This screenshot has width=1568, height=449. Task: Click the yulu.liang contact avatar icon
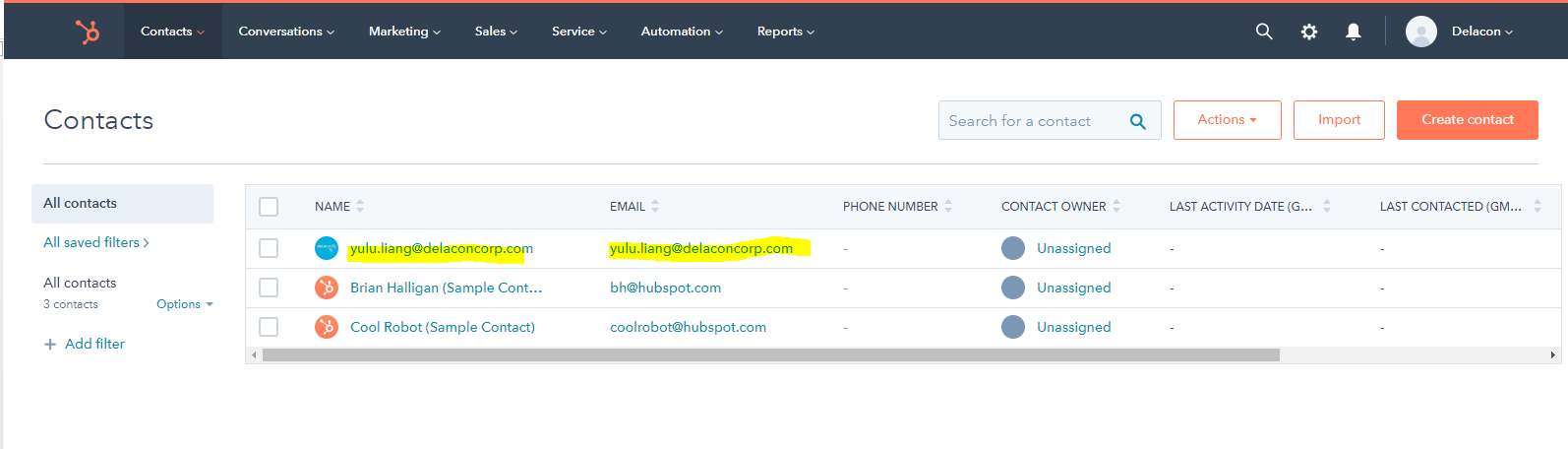(327, 248)
